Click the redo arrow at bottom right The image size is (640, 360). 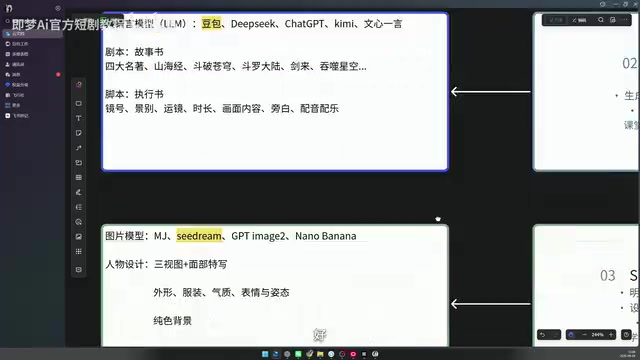click(x=555, y=335)
